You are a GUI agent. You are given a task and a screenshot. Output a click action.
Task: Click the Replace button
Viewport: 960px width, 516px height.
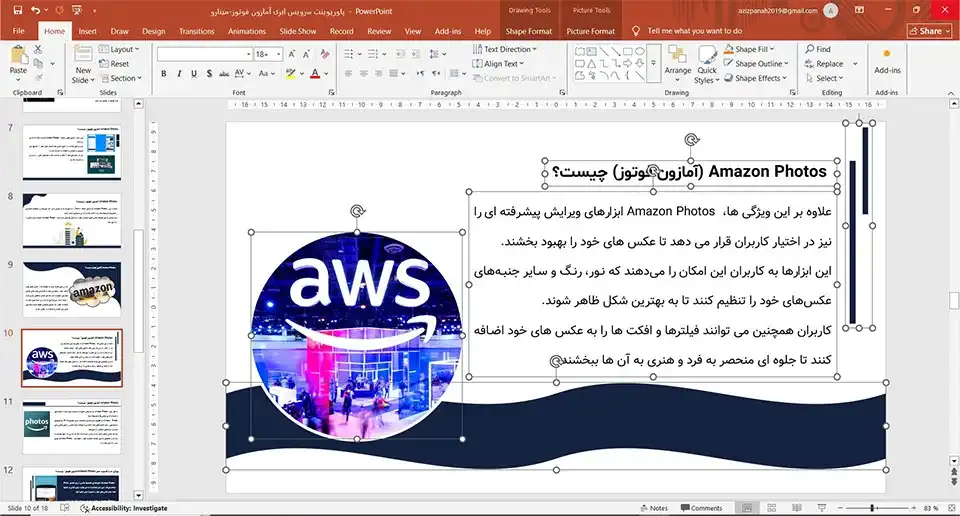click(x=824, y=64)
